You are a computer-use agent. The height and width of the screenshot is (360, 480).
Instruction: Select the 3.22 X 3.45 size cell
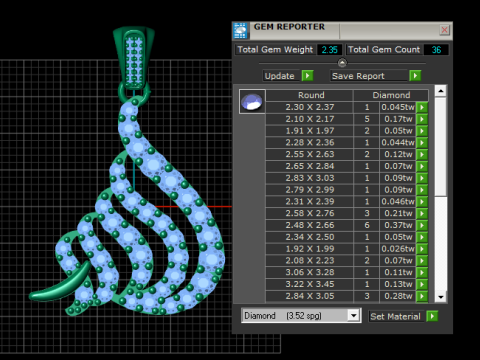309,284
